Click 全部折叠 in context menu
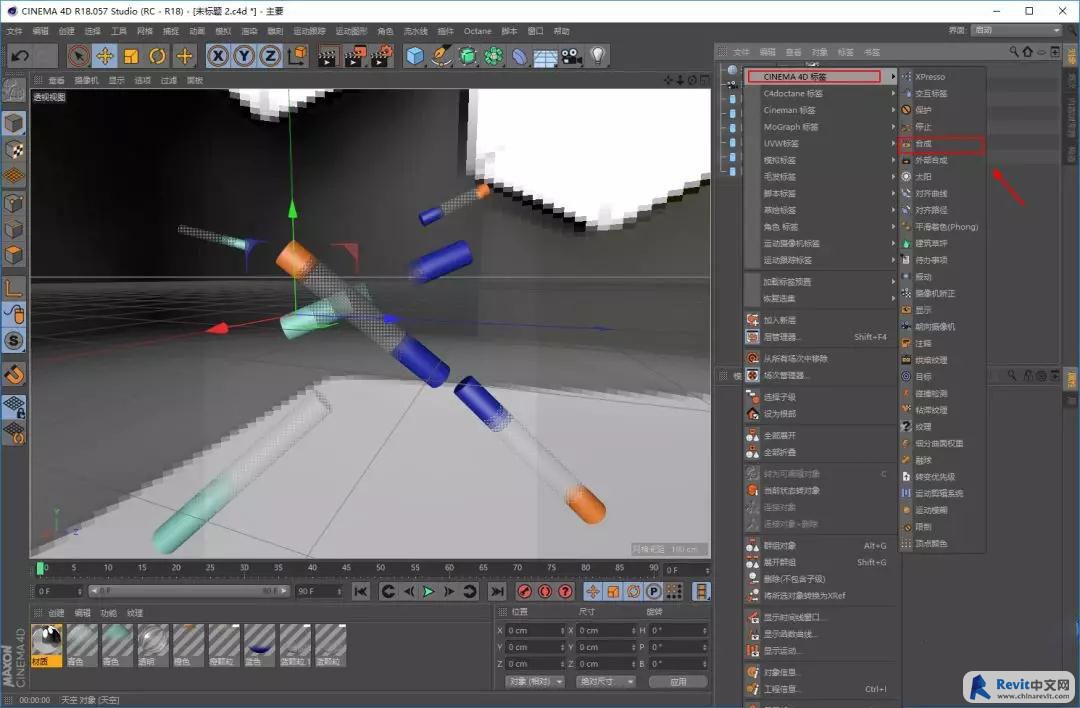Screen dimensions: 1080x708 point(820,452)
